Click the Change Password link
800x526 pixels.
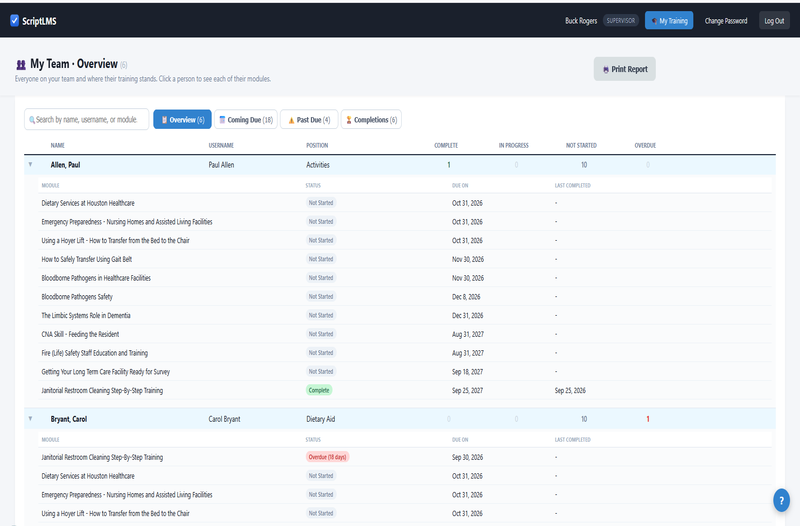coord(726,21)
